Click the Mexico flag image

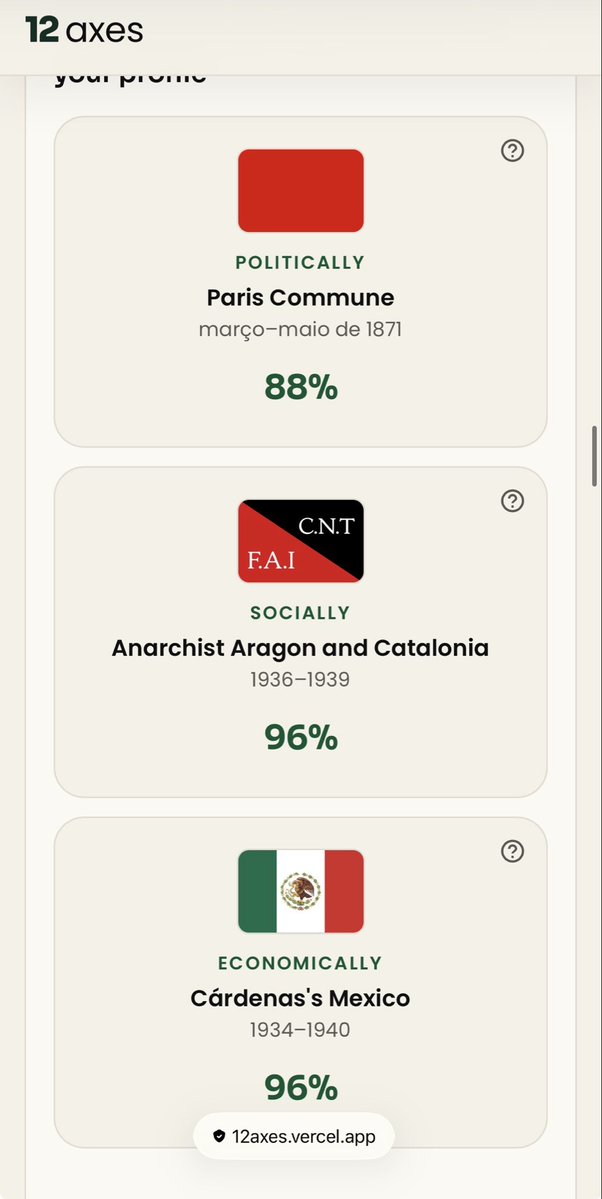301,891
